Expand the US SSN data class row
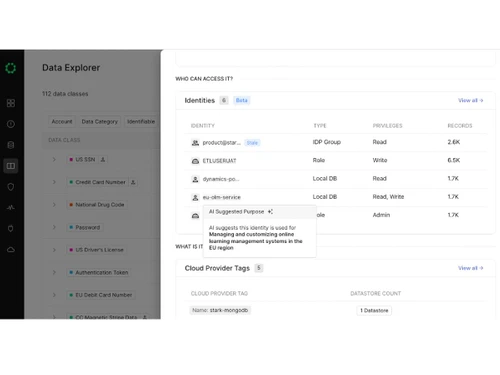 pos(54,159)
